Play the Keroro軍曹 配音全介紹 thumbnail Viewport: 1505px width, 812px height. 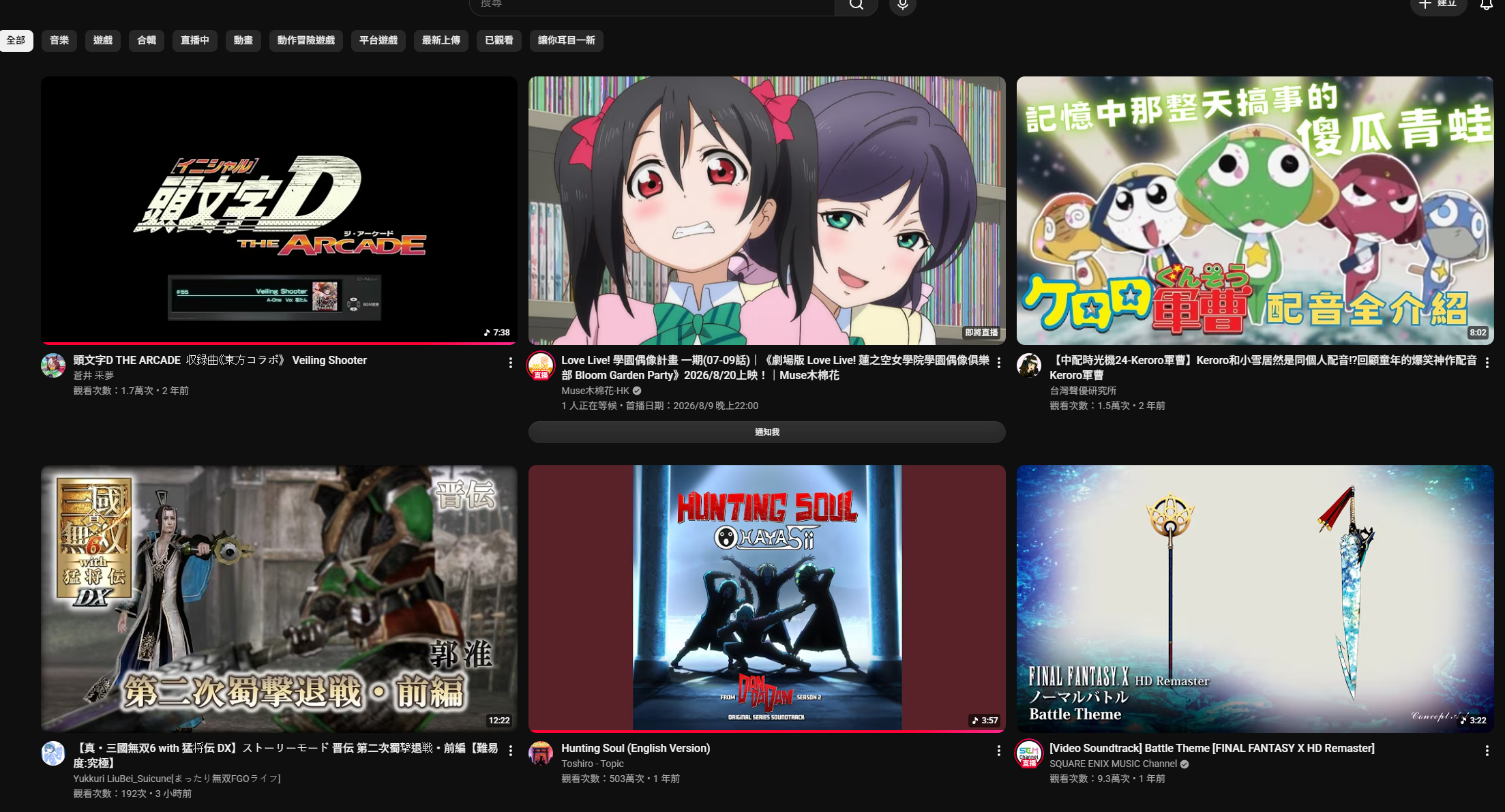click(x=1255, y=210)
